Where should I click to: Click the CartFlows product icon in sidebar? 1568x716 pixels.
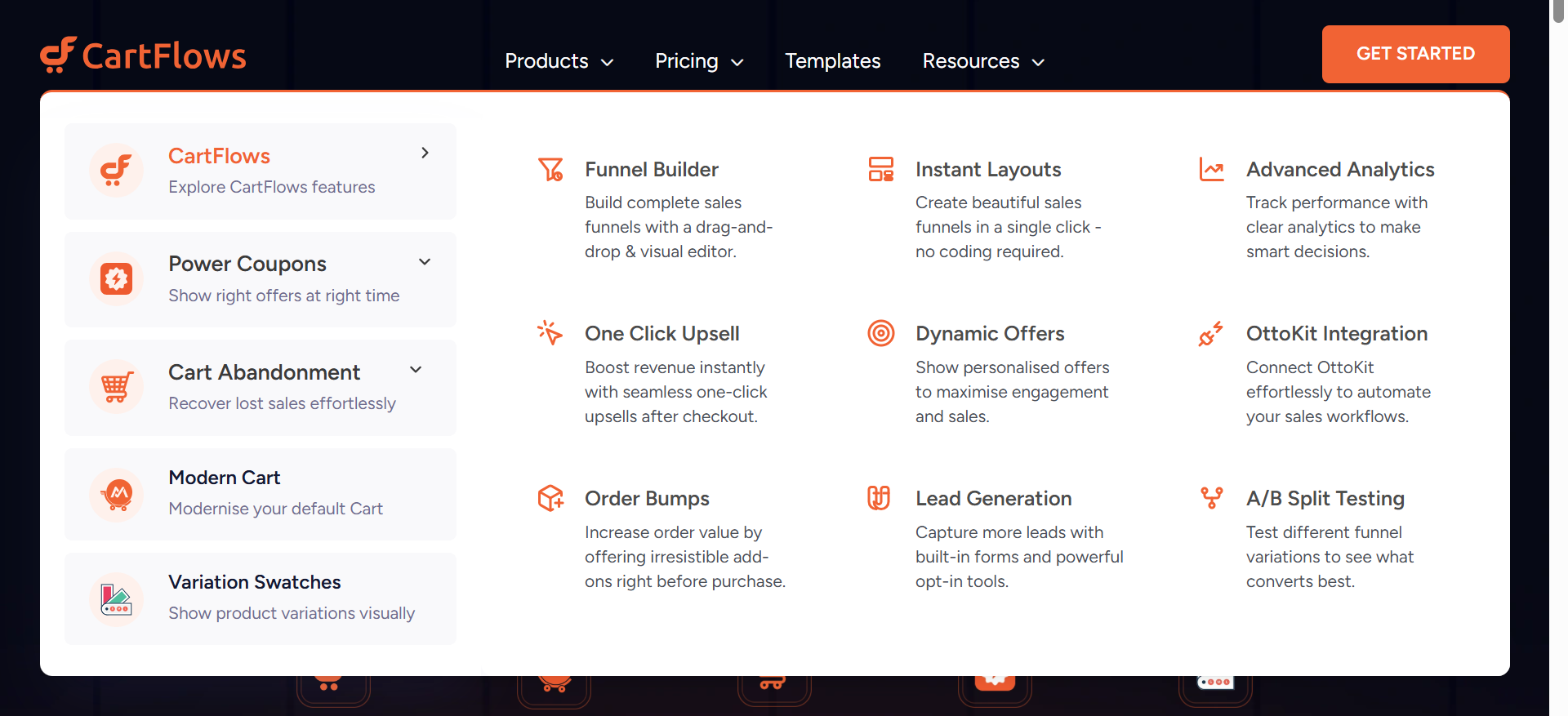116,170
